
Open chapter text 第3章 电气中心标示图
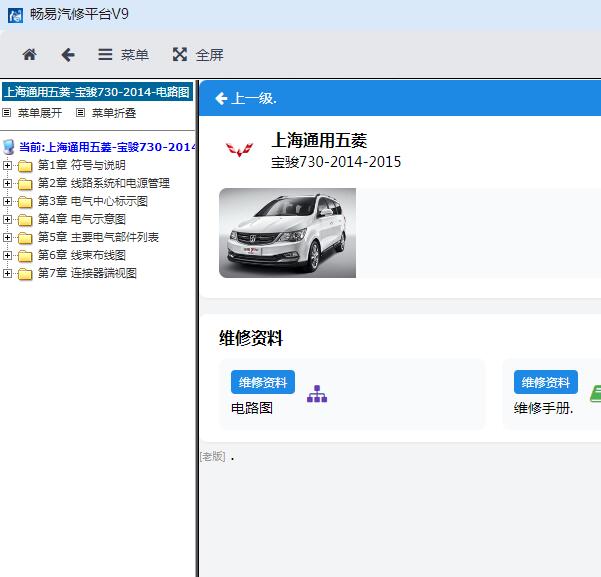[92, 201]
